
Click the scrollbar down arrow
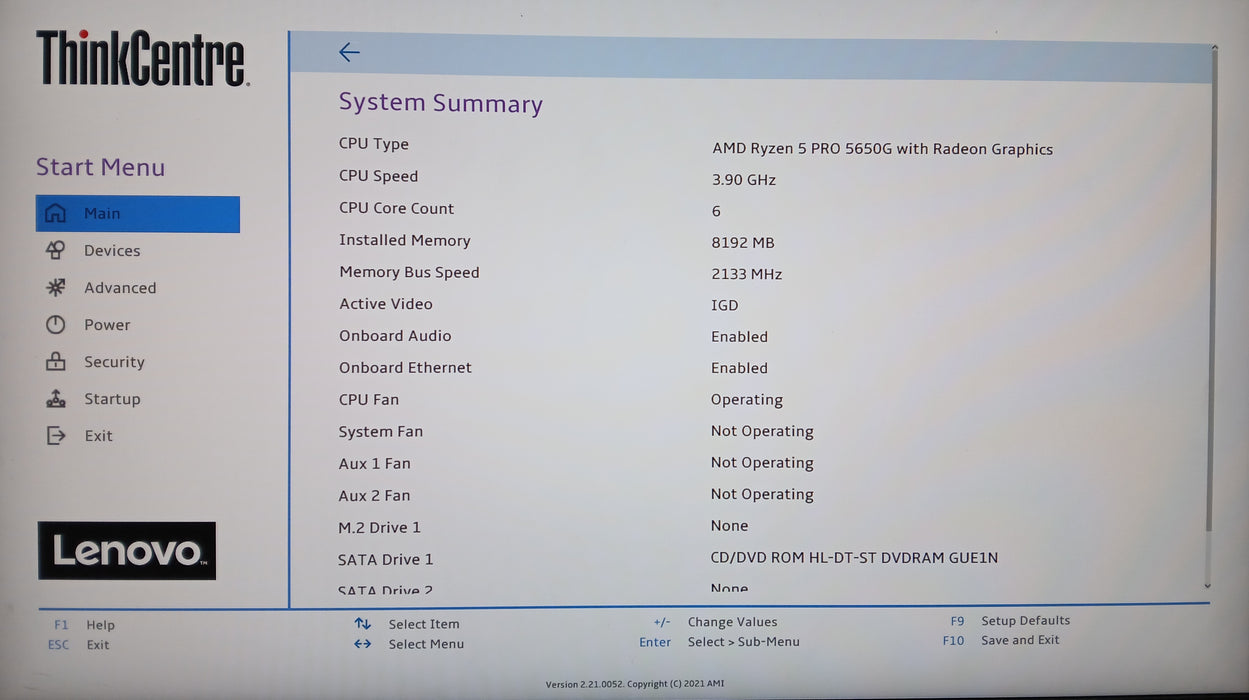point(1207,586)
